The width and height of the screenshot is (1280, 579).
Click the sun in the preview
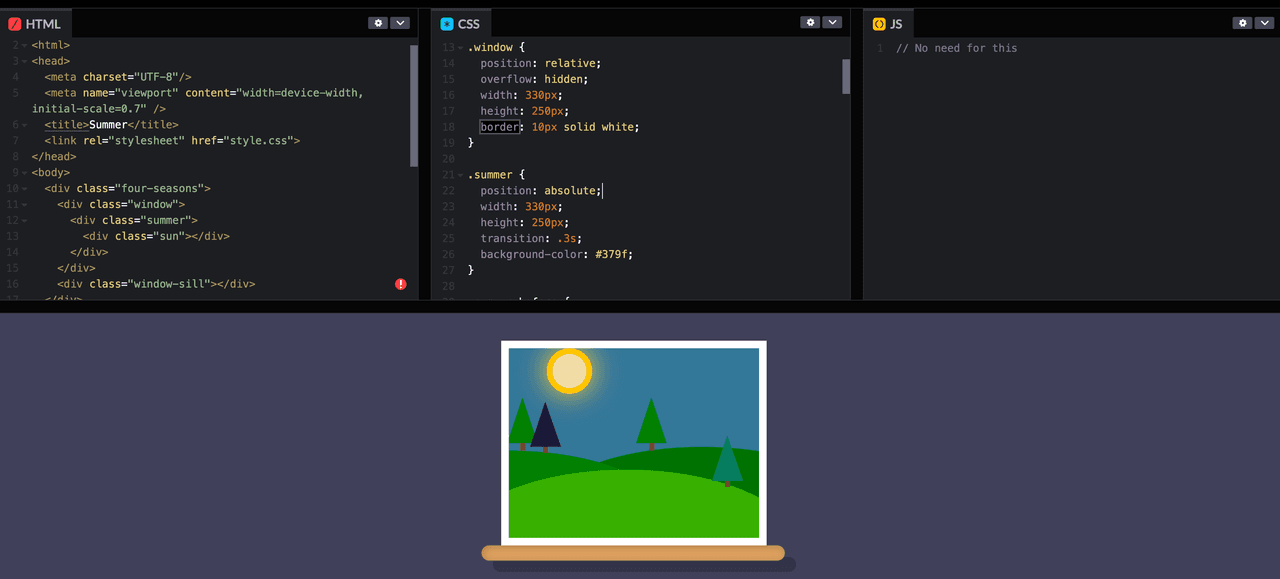[x=569, y=371]
